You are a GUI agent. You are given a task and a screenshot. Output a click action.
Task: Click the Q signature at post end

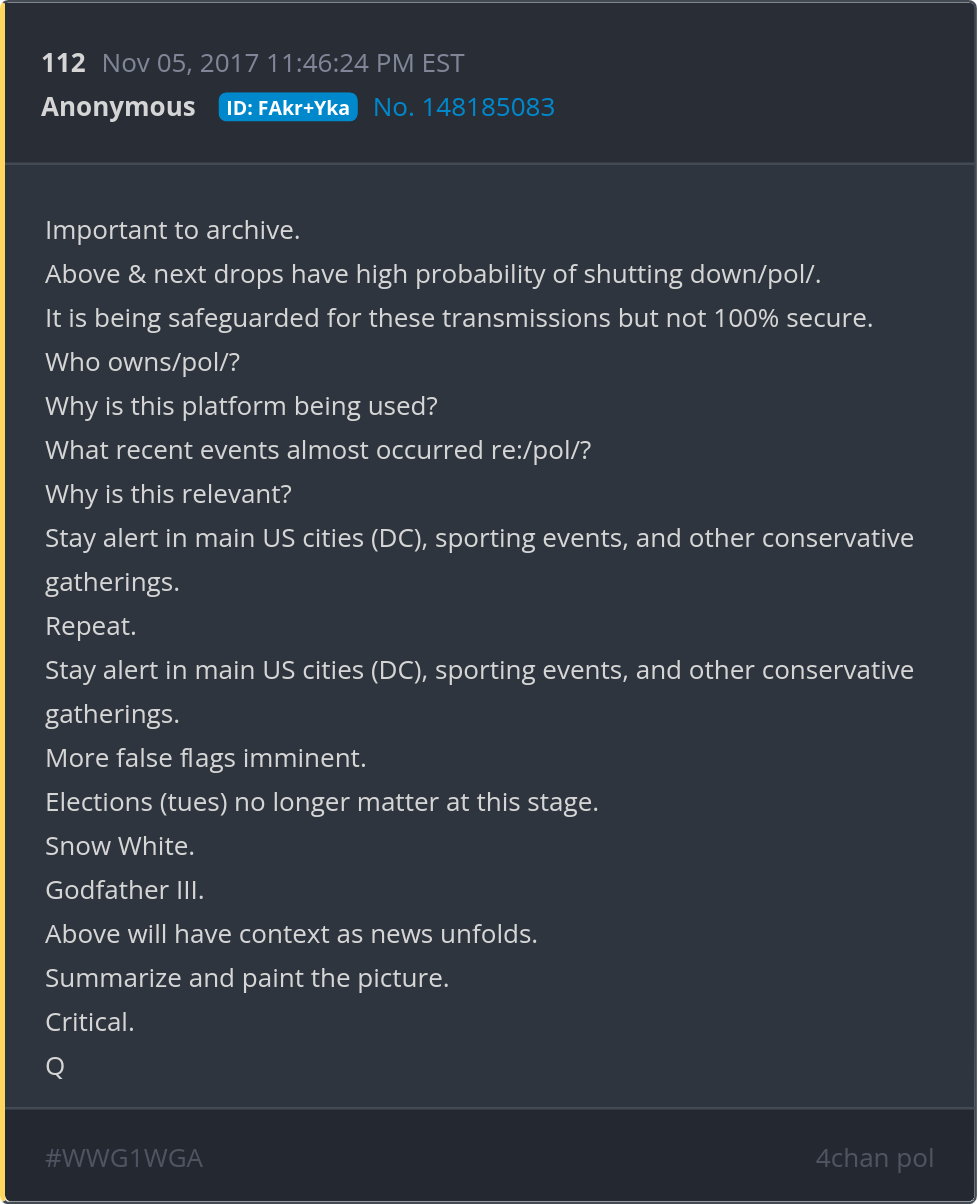(55, 1066)
